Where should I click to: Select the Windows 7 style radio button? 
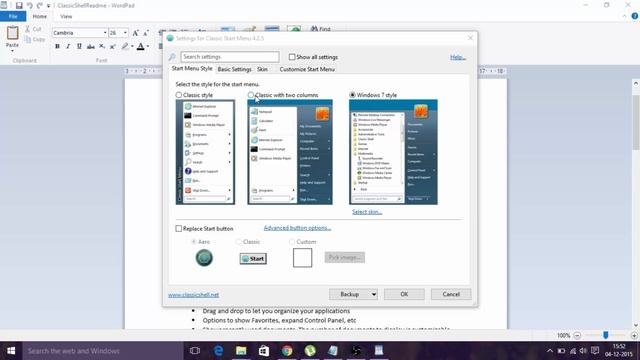click(x=352, y=95)
